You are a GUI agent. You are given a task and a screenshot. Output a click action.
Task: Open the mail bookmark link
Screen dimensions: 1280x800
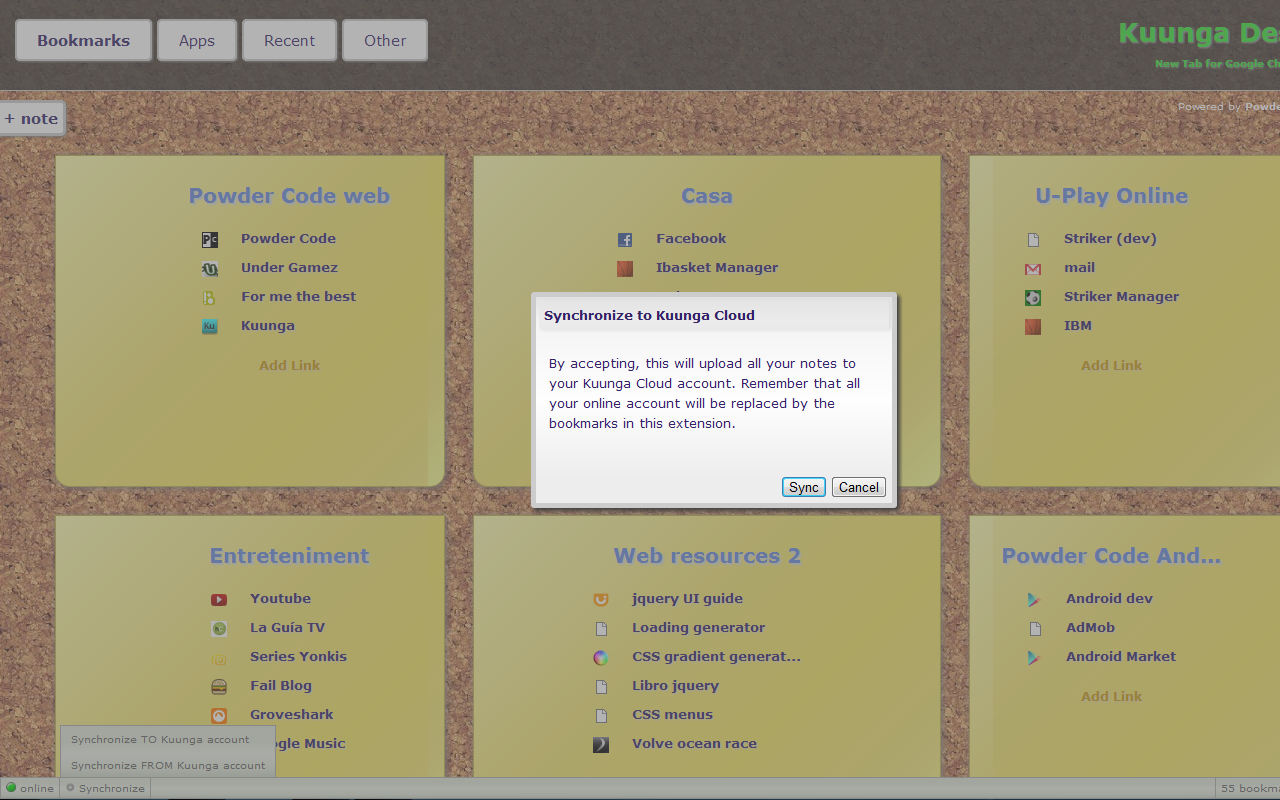[1079, 268]
